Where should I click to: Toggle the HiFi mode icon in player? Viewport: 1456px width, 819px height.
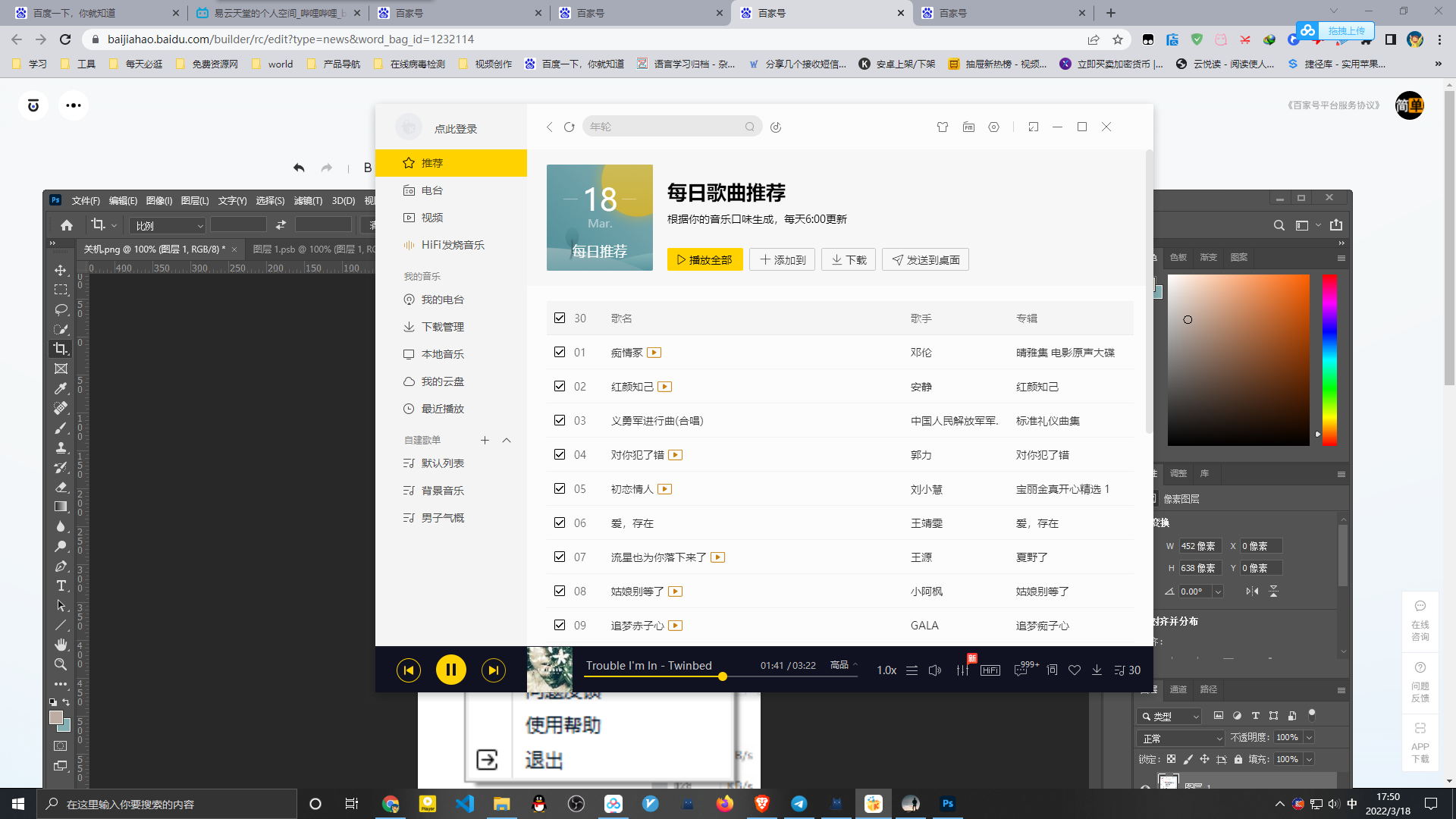pyautogui.click(x=990, y=670)
